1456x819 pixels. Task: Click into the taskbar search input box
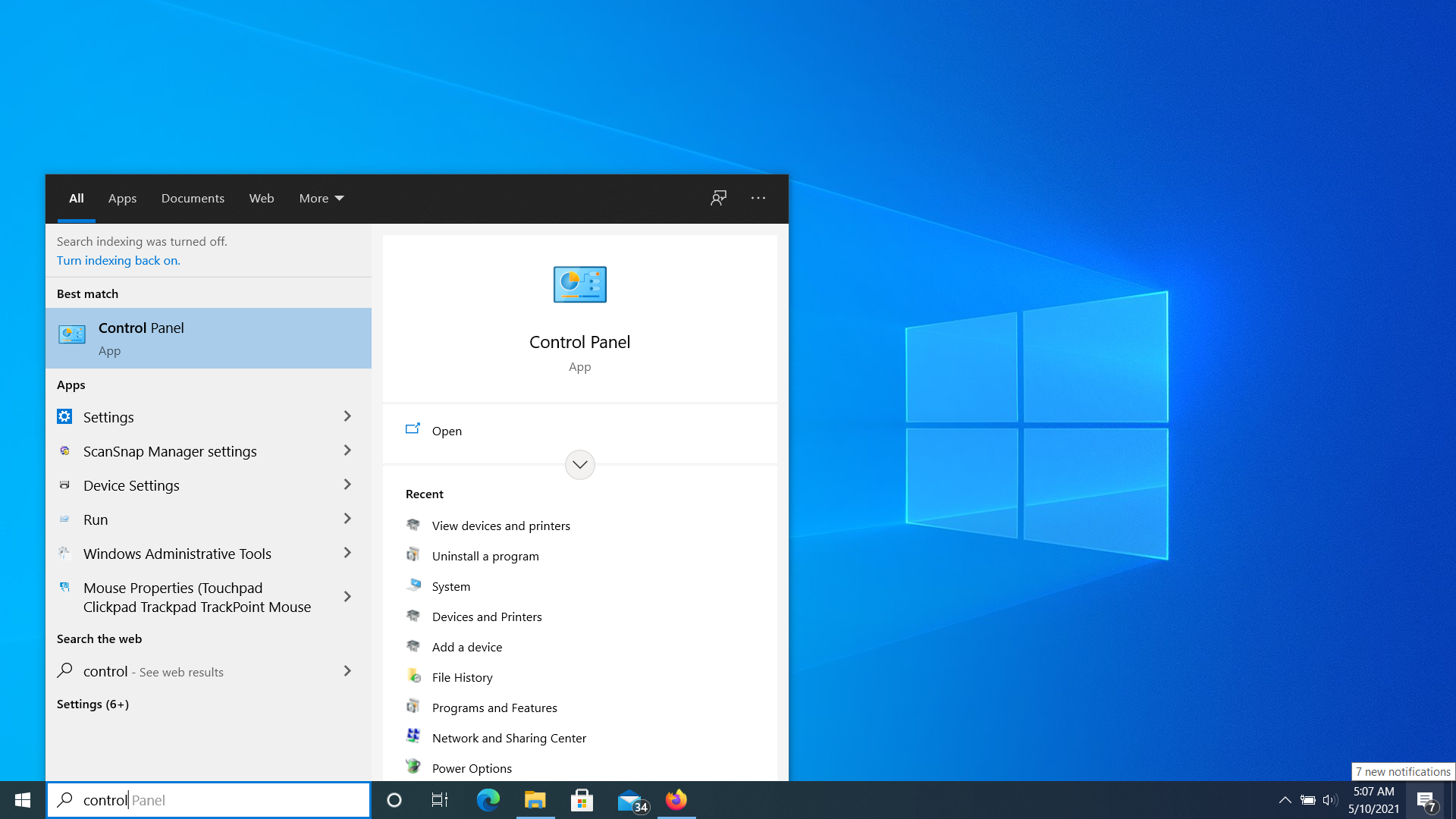(209, 800)
